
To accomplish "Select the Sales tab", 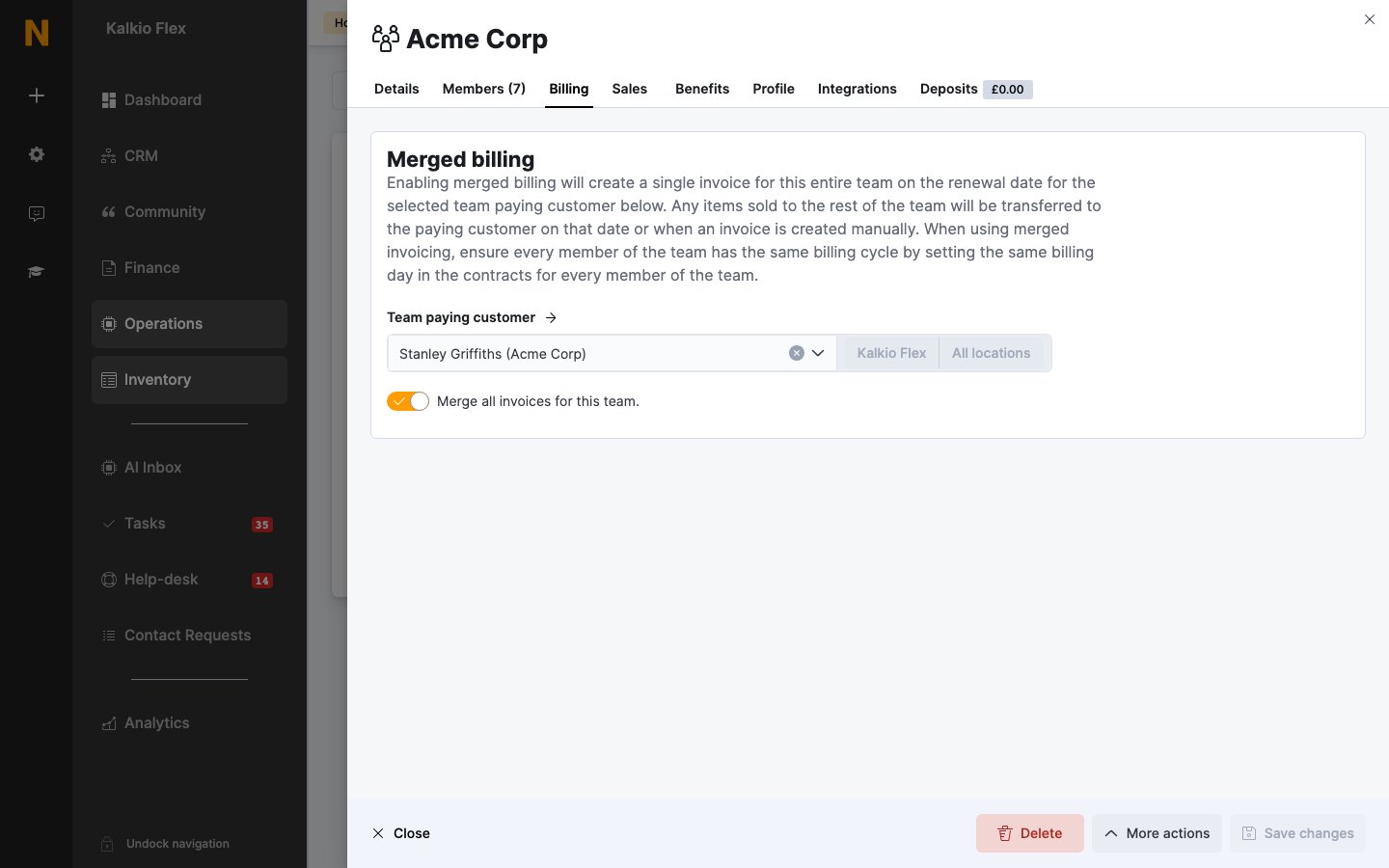I will pyautogui.click(x=630, y=89).
